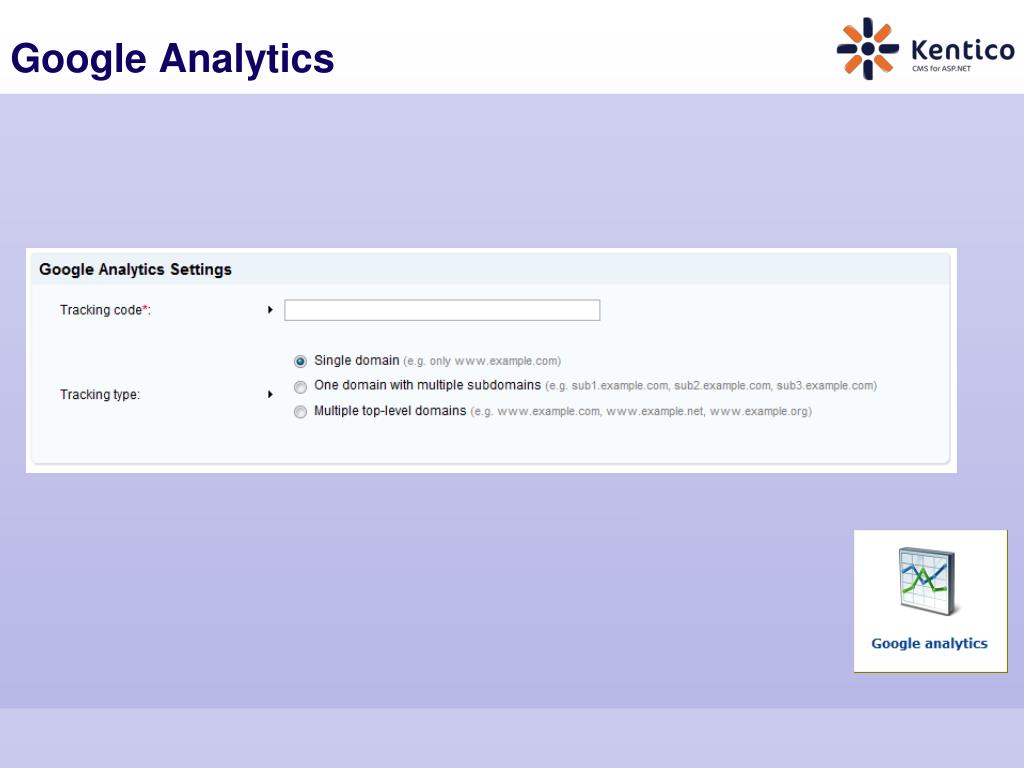
Task: Click the 'One domain with multiple subdomains' label
Action: point(427,385)
